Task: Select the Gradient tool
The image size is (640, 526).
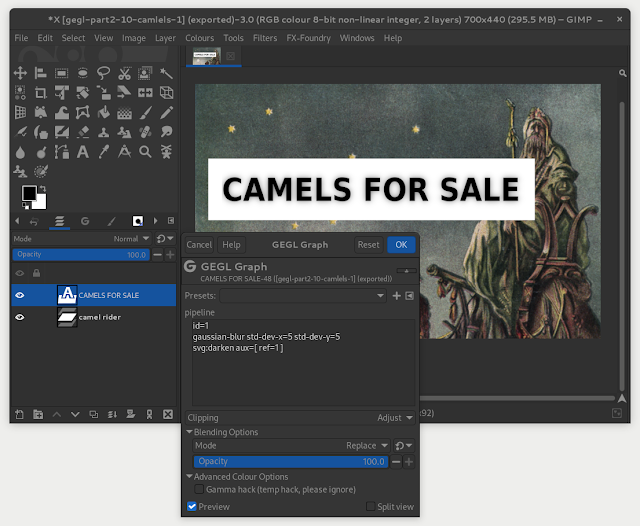Action: tap(124, 112)
